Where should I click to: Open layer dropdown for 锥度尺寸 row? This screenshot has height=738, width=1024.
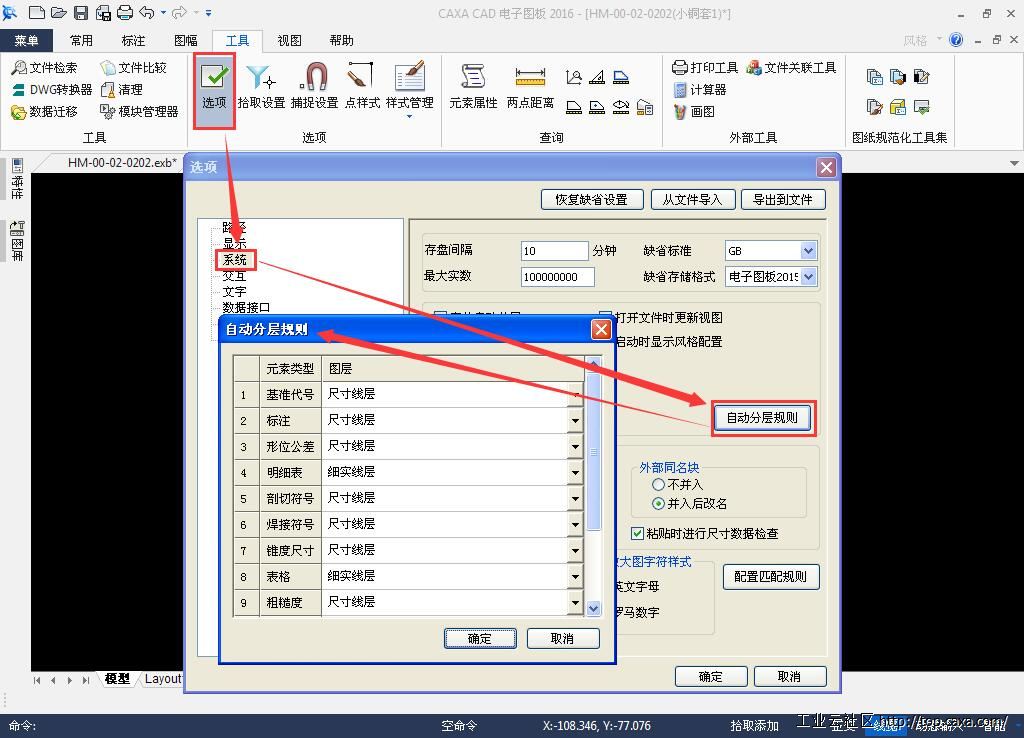(575, 551)
